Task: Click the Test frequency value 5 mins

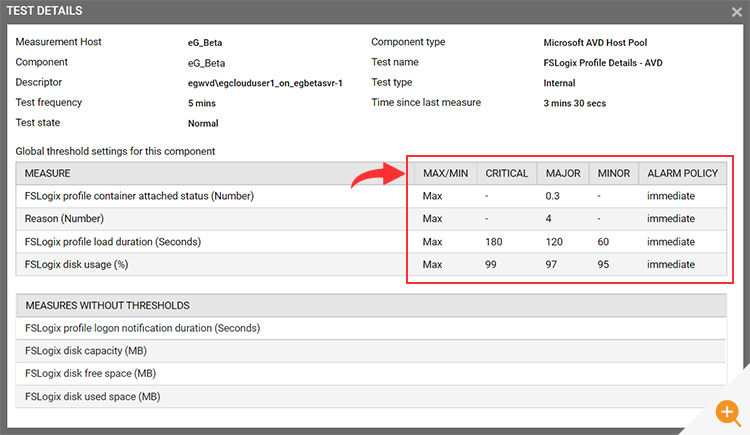Action: (202, 103)
